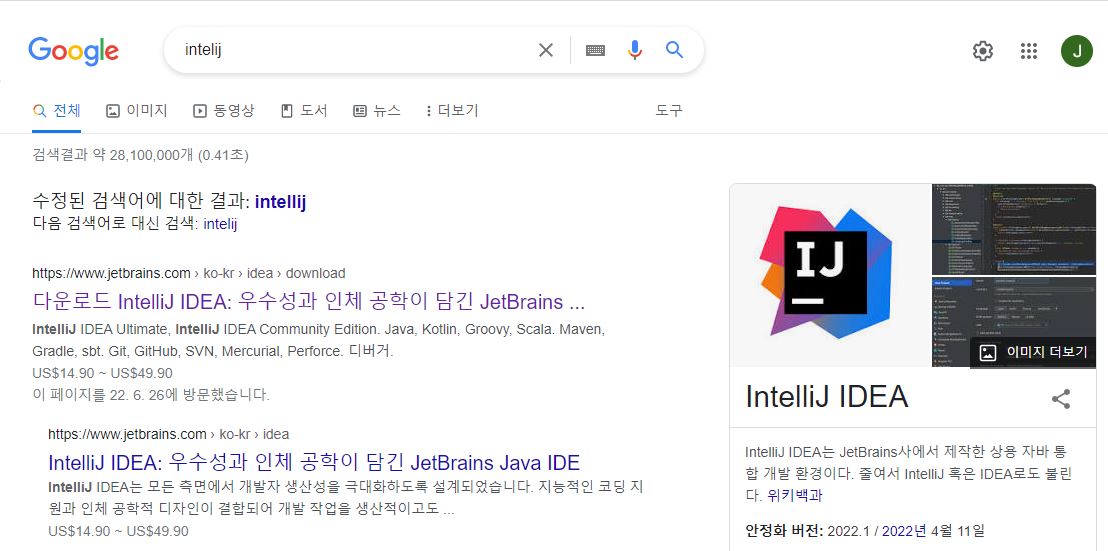
Task: Switch to the 동영상 tab
Action: [x=223, y=111]
